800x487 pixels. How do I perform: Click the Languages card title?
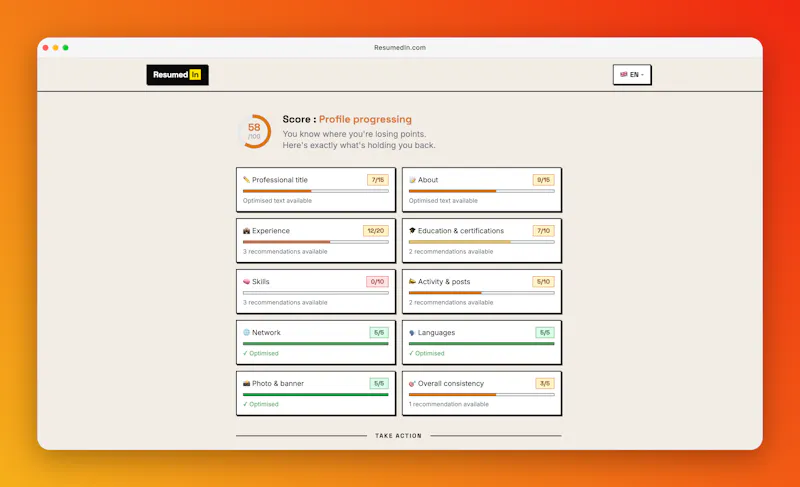click(x=436, y=332)
